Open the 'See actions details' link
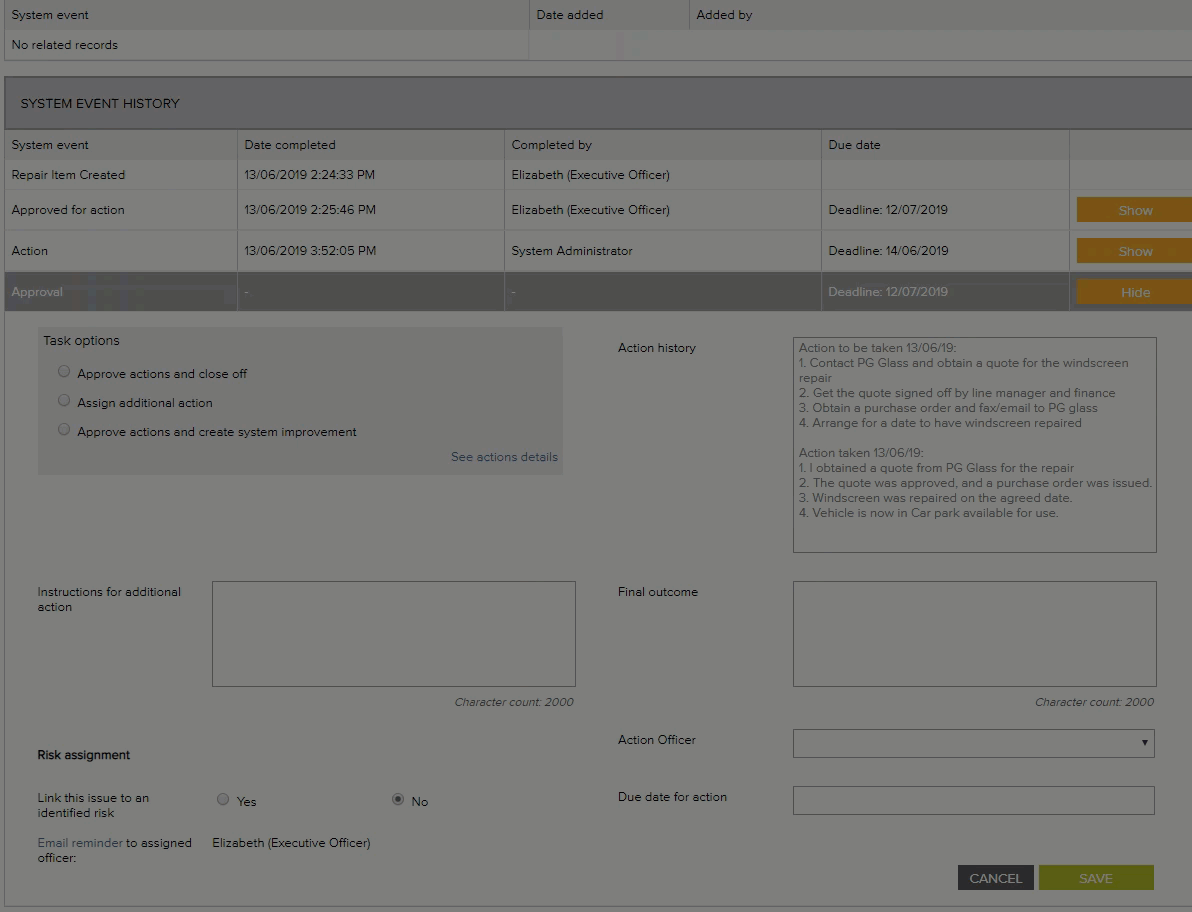Viewport: 1192px width, 912px height. (x=504, y=457)
